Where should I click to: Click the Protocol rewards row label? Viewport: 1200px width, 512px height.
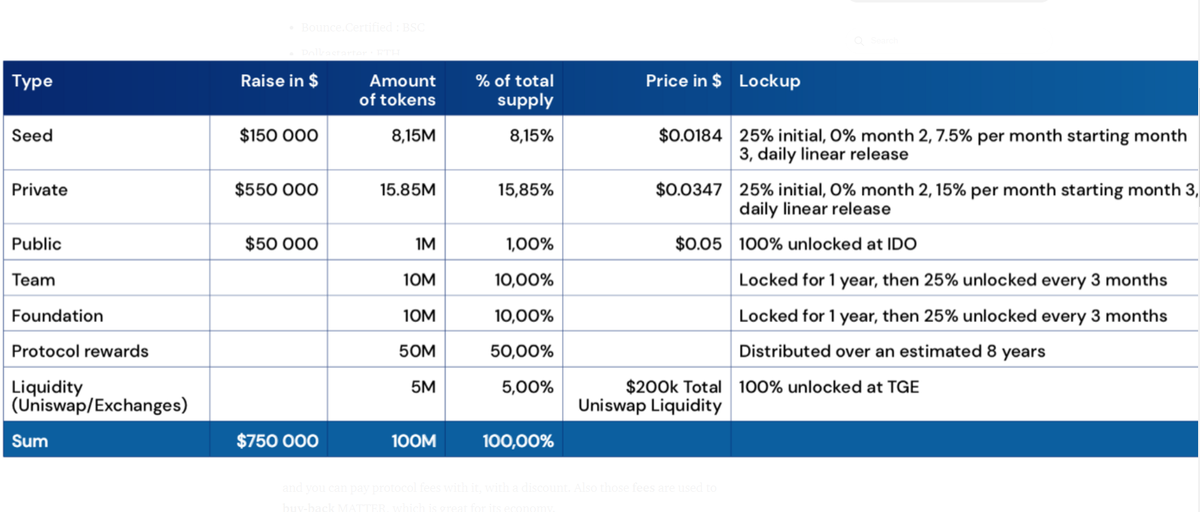click(80, 351)
